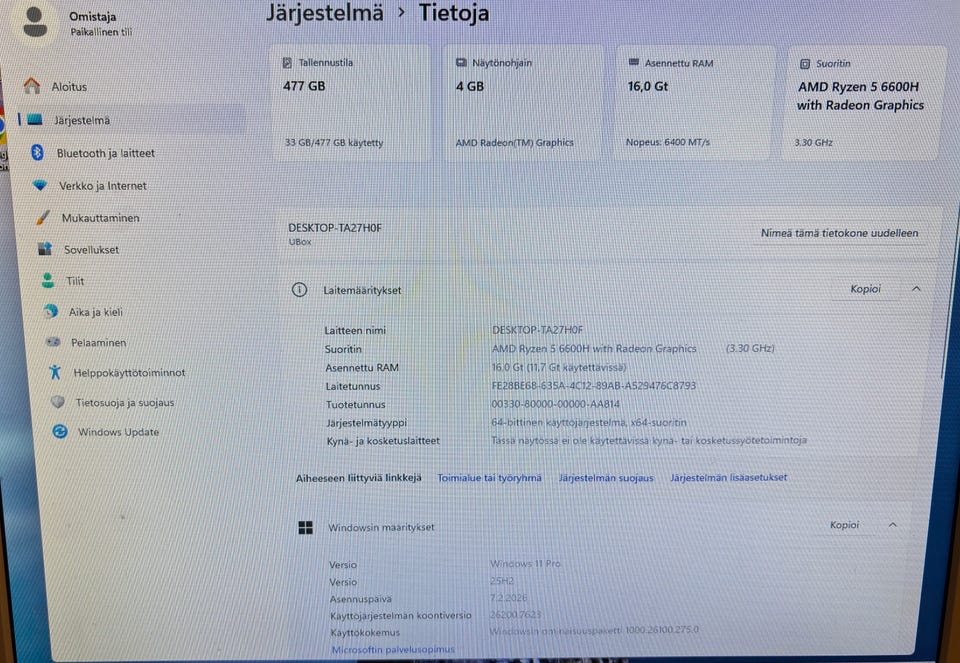
Task: Select the Aika ja kieli clock icon
Action: (49, 312)
